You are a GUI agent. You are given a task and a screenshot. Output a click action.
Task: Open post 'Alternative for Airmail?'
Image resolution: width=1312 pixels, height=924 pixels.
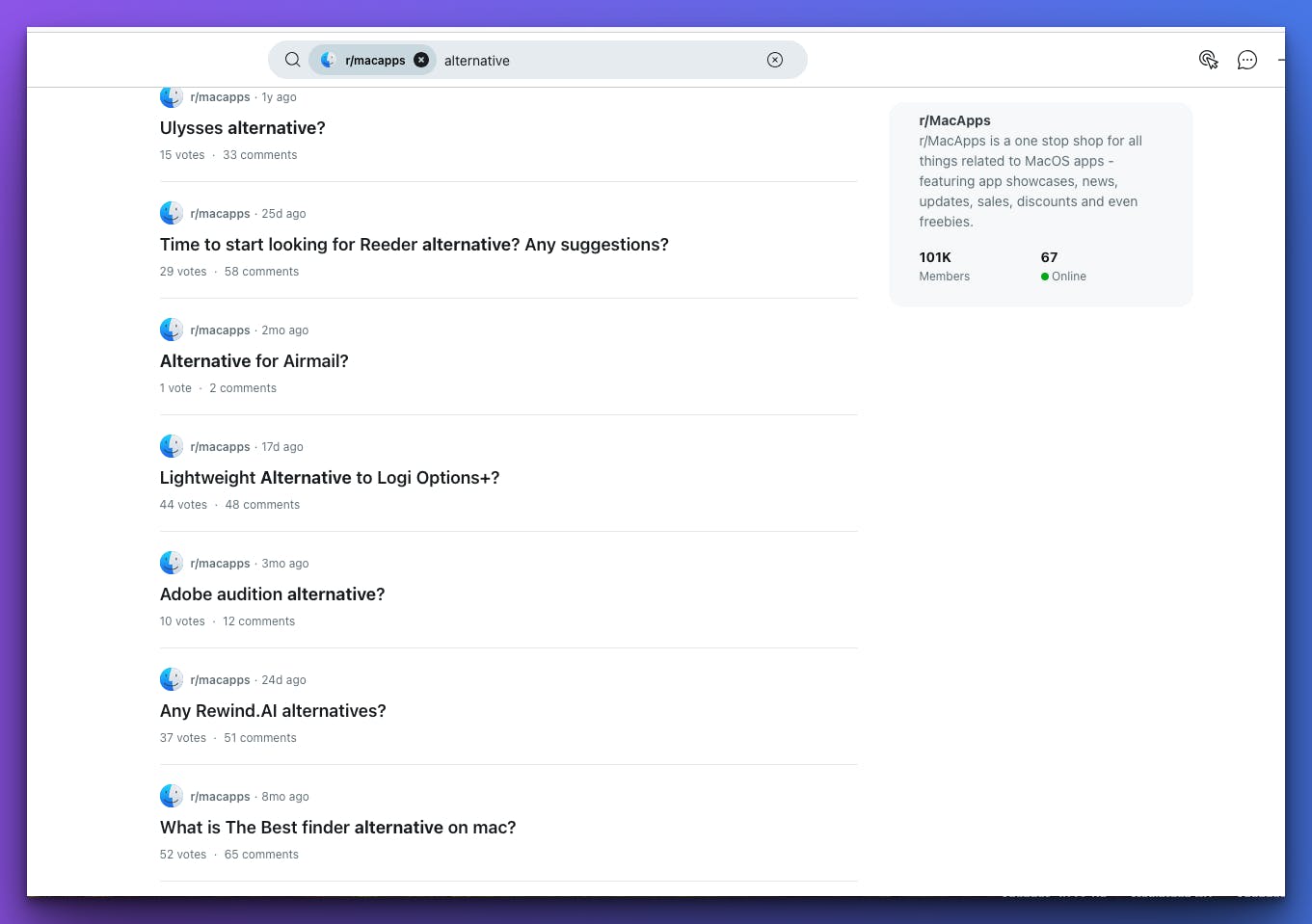pyautogui.click(x=254, y=361)
